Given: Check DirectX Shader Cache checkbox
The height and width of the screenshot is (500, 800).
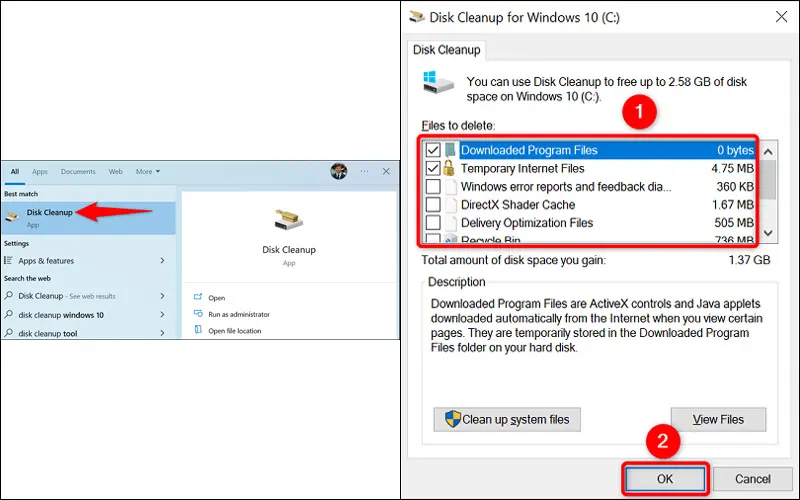Looking at the screenshot, I should pyautogui.click(x=433, y=205).
